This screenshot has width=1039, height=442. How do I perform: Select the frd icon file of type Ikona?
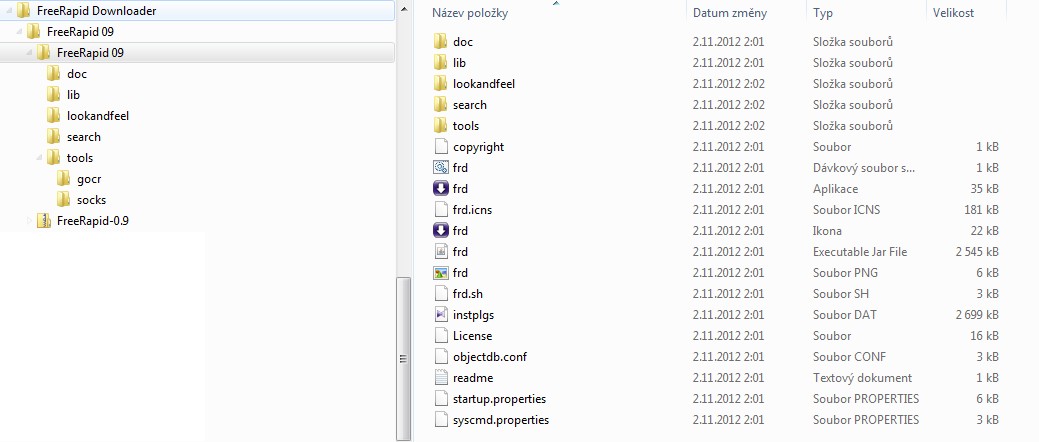441,231
